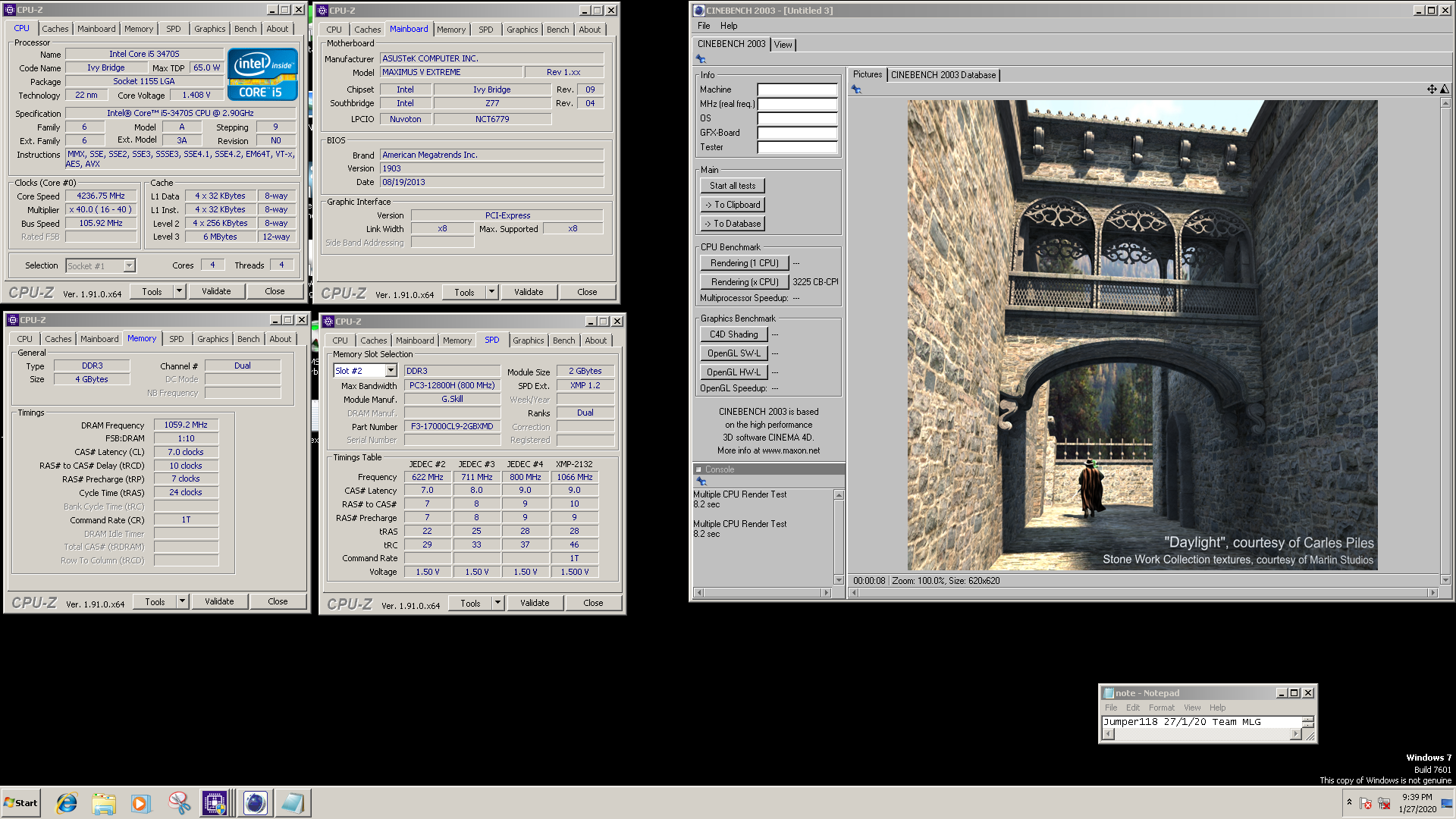This screenshot has width=1456, height=819.
Task: Click the To Database button
Action: tap(733, 224)
